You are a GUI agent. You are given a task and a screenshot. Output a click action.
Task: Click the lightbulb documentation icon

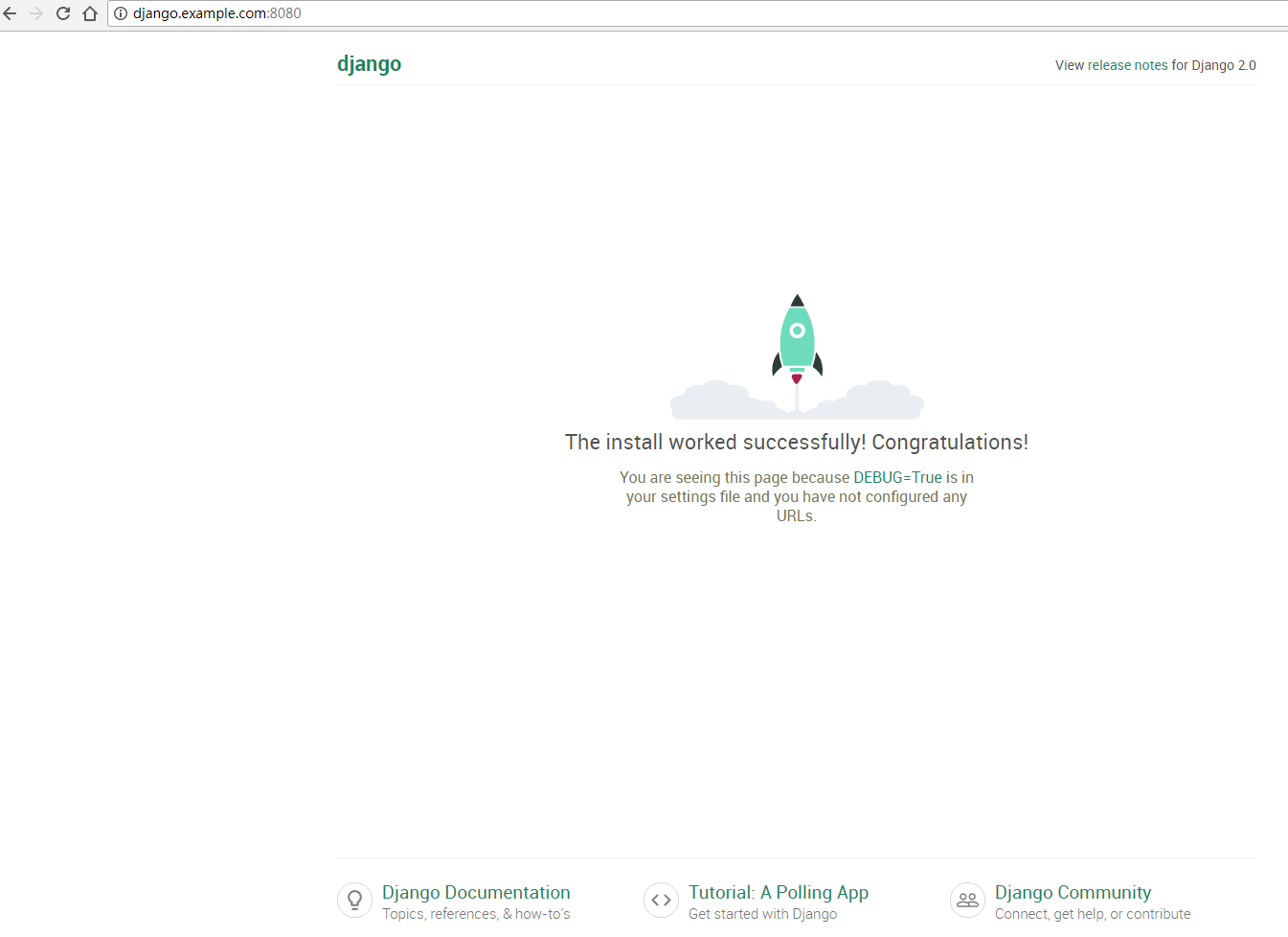click(354, 901)
